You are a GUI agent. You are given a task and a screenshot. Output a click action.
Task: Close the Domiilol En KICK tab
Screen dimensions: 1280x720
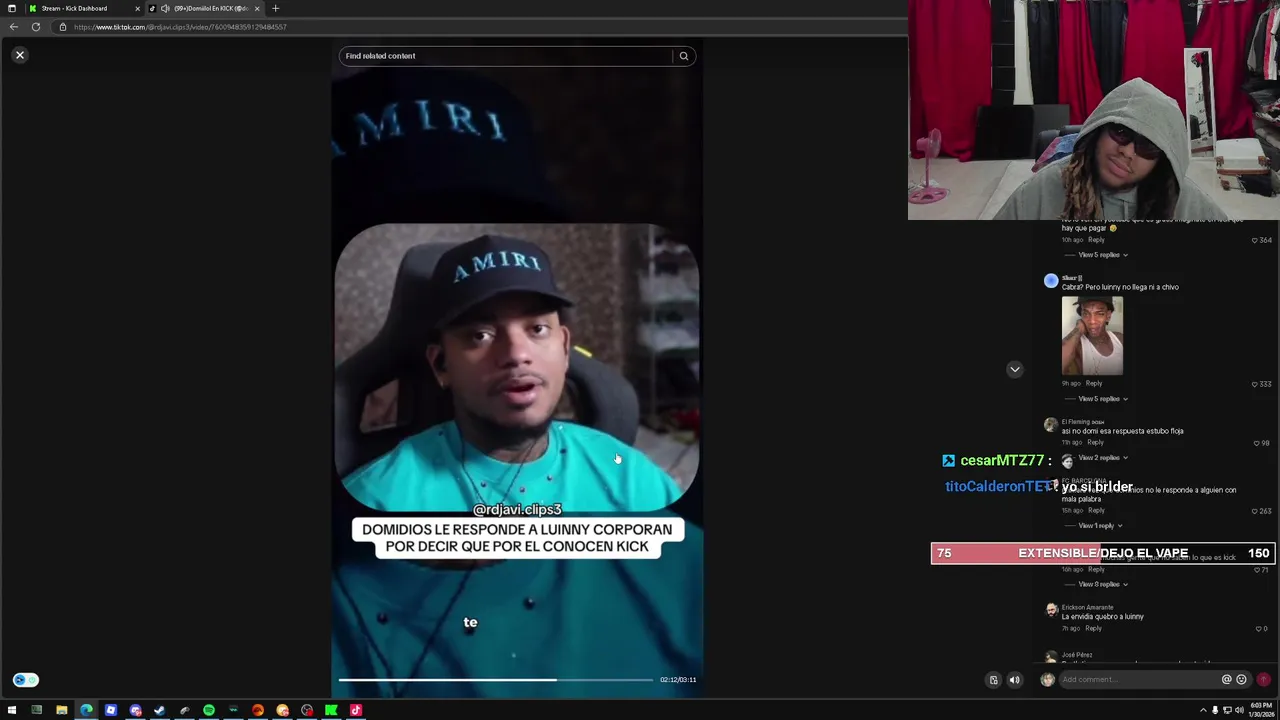pos(257,8)
